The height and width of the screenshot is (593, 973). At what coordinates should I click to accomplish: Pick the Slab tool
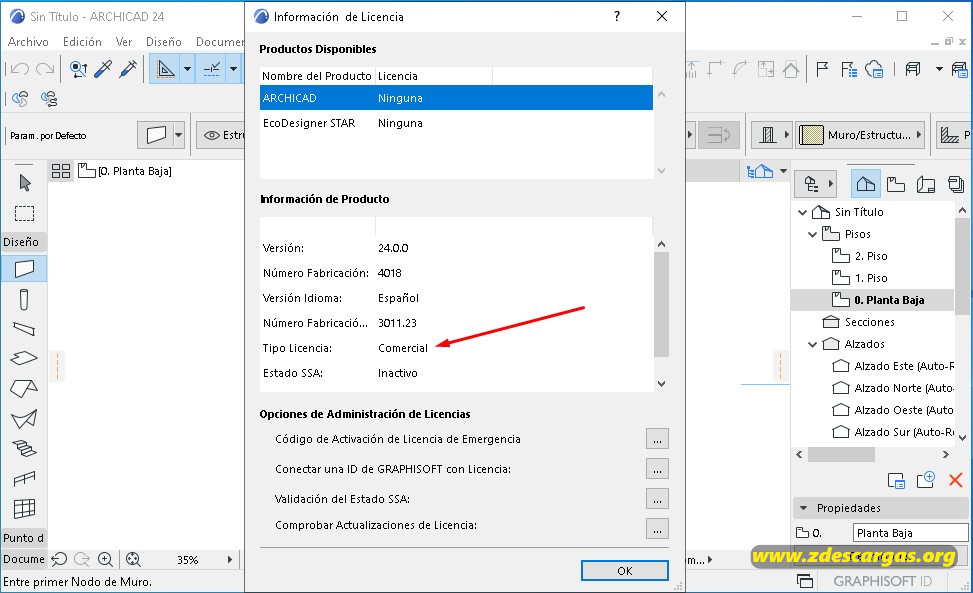point(24,359)
